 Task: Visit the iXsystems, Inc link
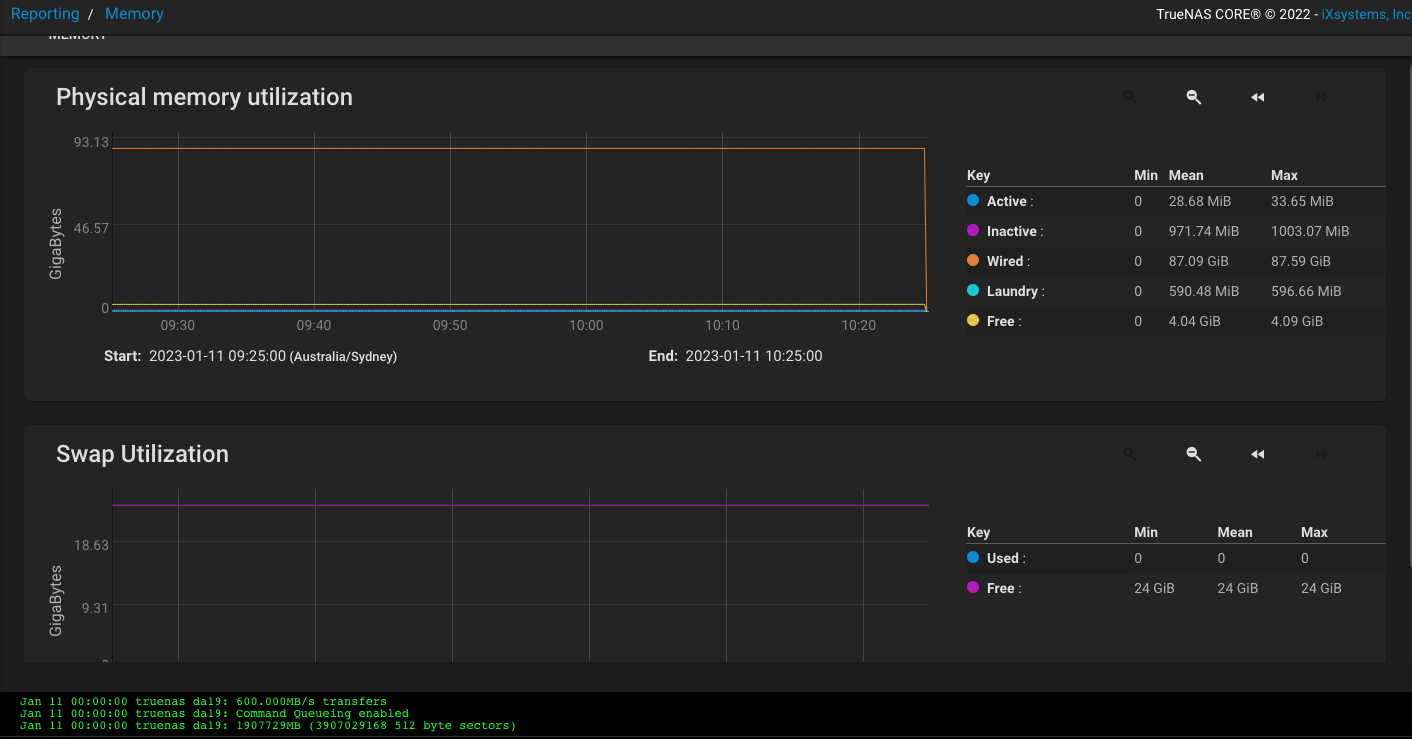[1366, 15]
